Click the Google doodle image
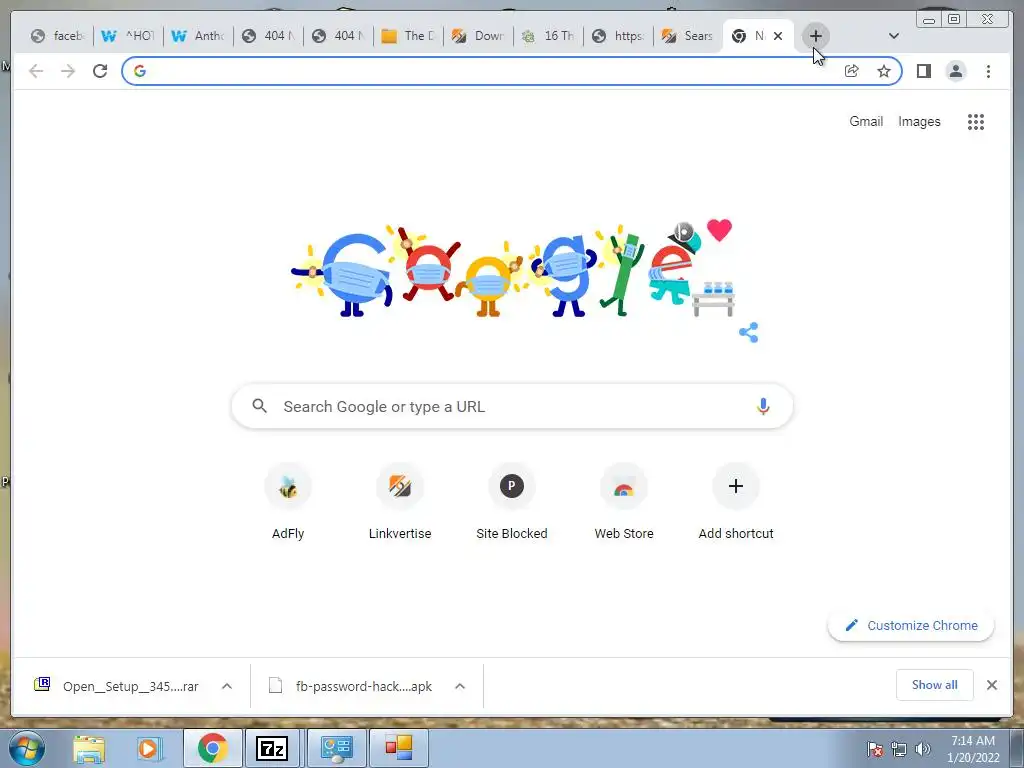 pyautogui.click(x=513, y=268)
